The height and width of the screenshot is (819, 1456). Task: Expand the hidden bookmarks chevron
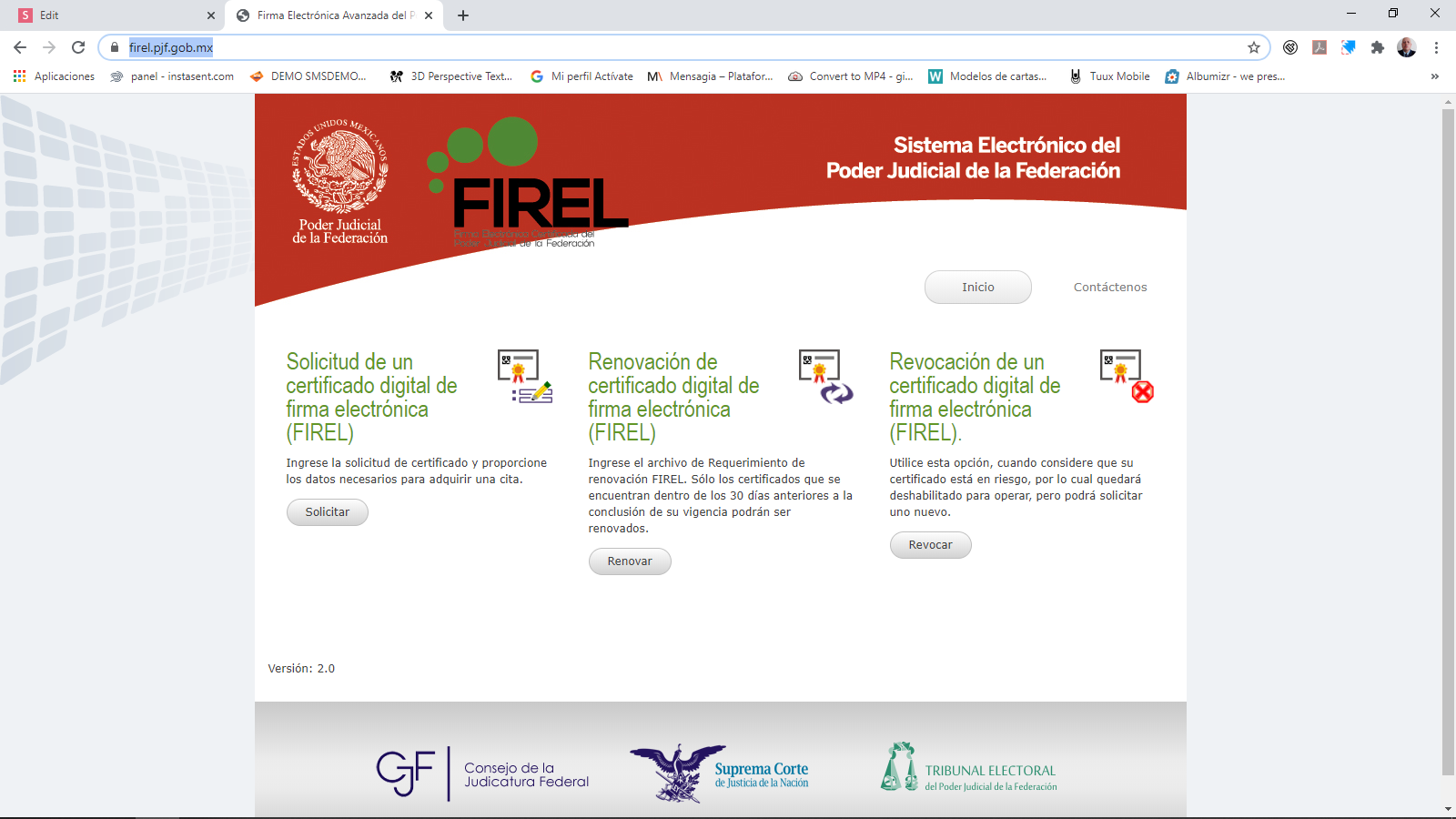tap(1435, 76)
